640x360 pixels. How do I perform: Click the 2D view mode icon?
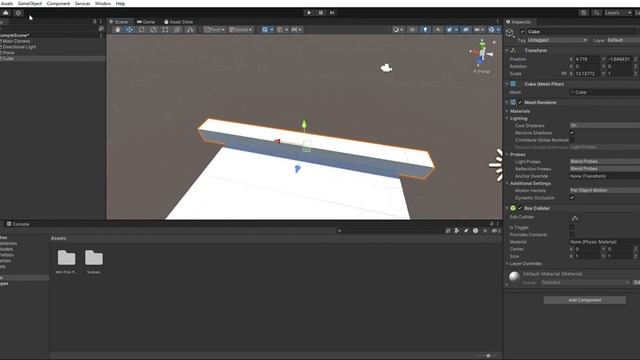point(412,29)
